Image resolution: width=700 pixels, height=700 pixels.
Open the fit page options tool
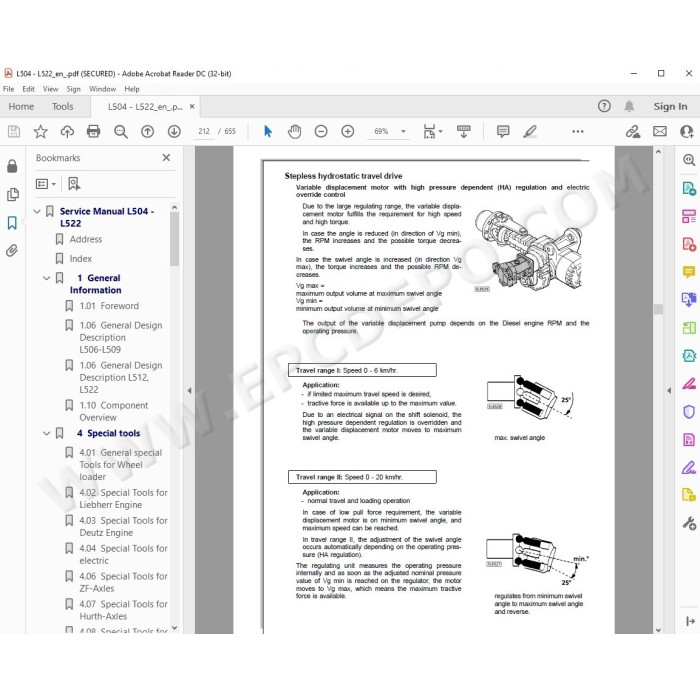coord(433,131)
